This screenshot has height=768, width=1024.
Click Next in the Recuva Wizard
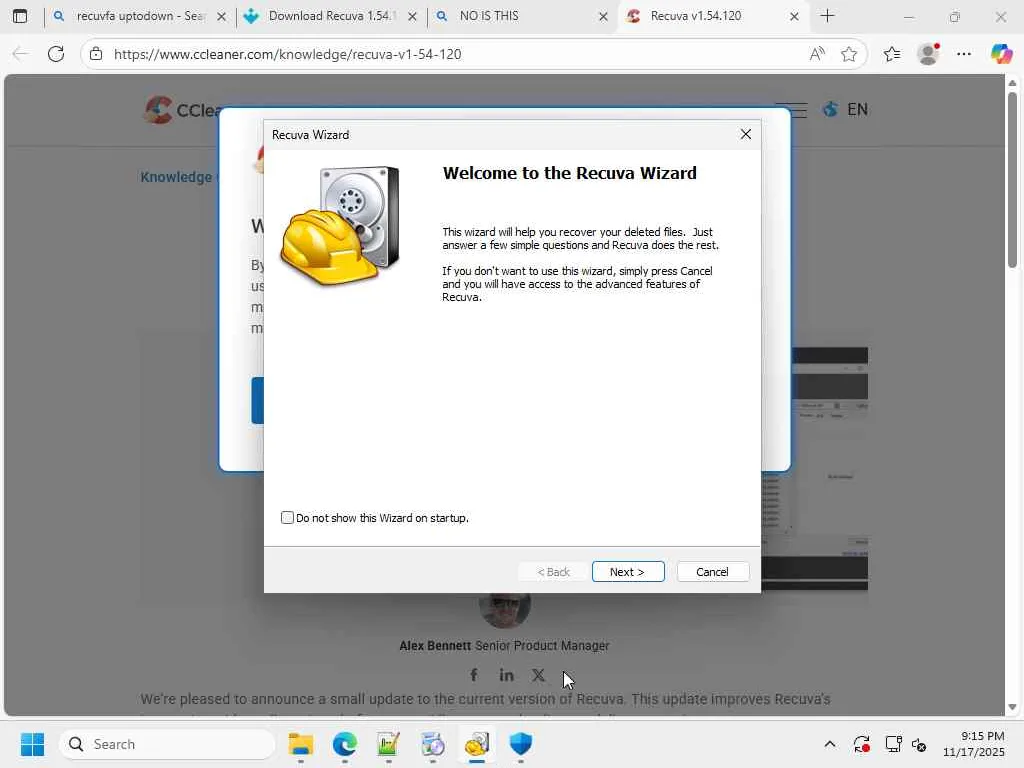628,571
